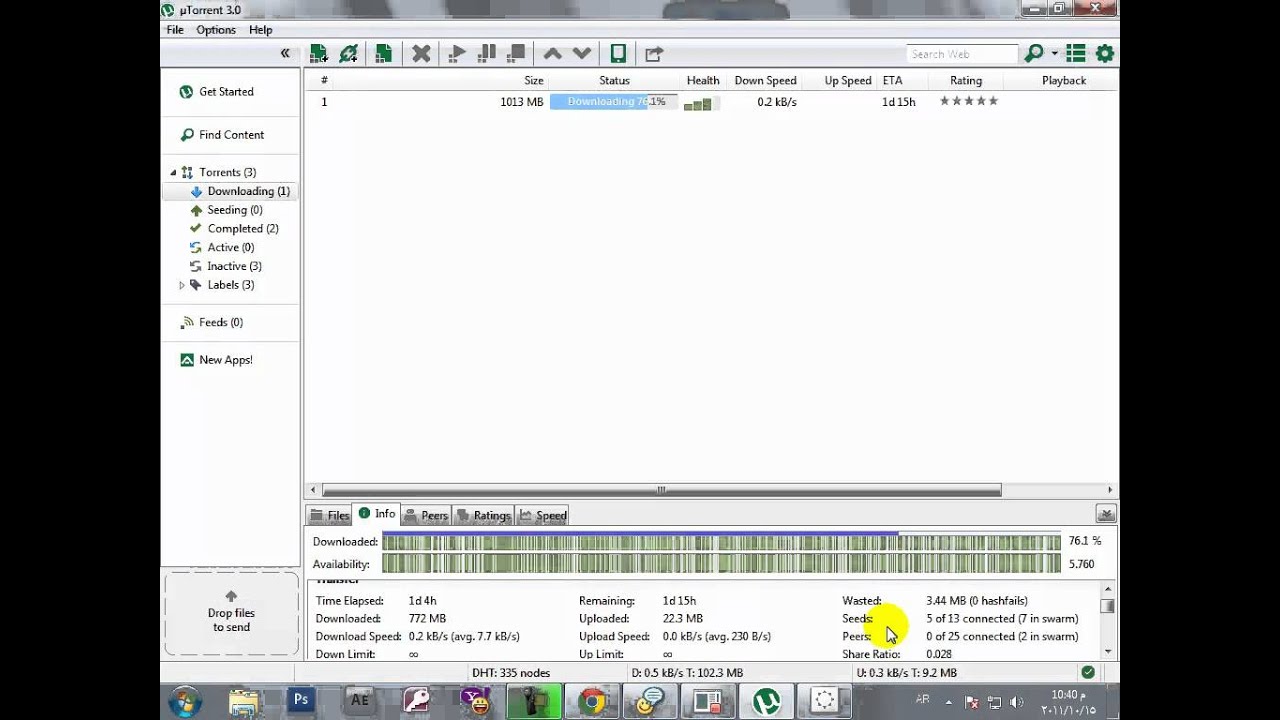Image resolution: width=1280 pixels, height=720 pixels.
Task: Click the Share toolbar icon
Action: pos(654,53)
